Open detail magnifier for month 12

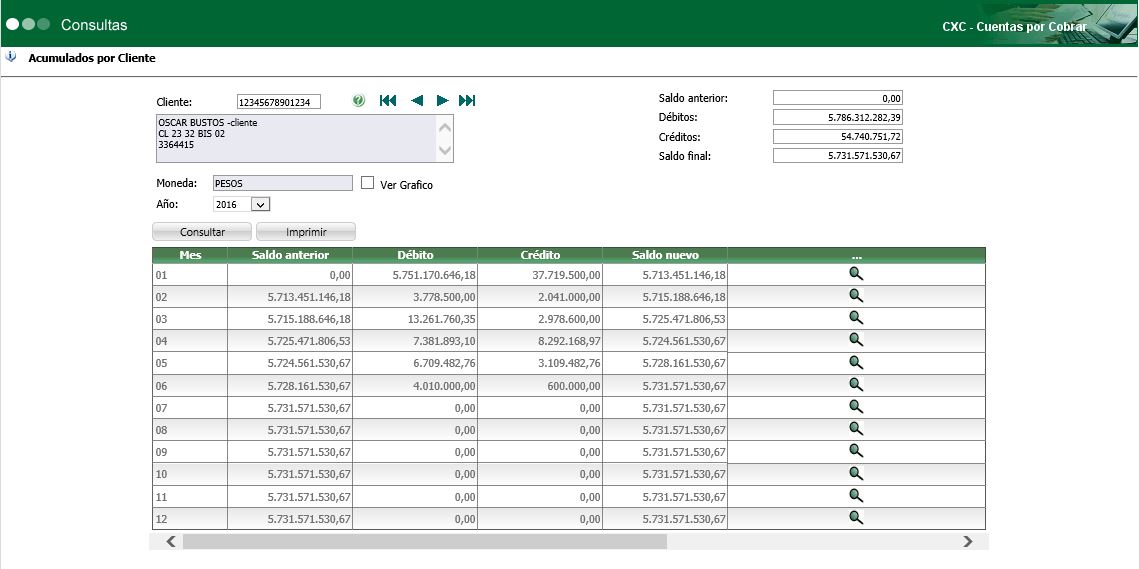coord(855,517)
